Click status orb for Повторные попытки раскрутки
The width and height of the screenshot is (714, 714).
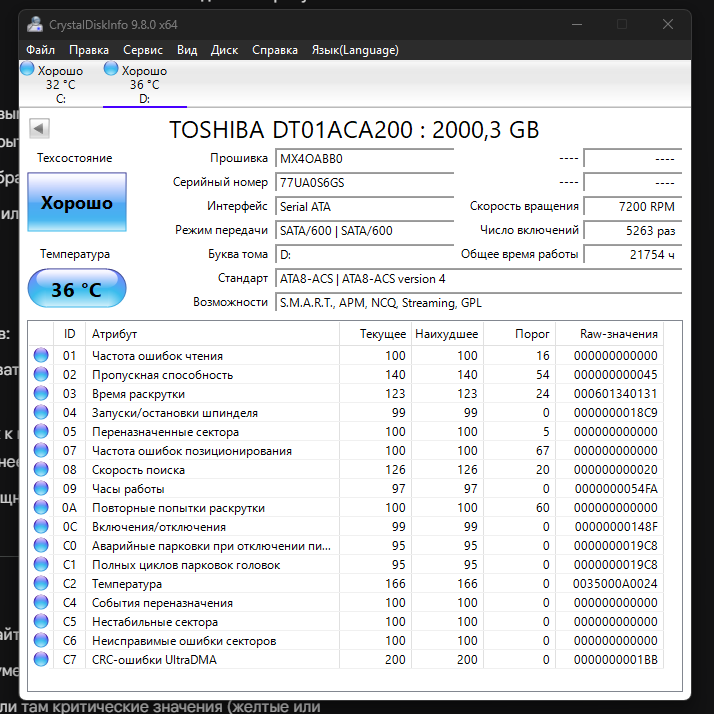41,507
